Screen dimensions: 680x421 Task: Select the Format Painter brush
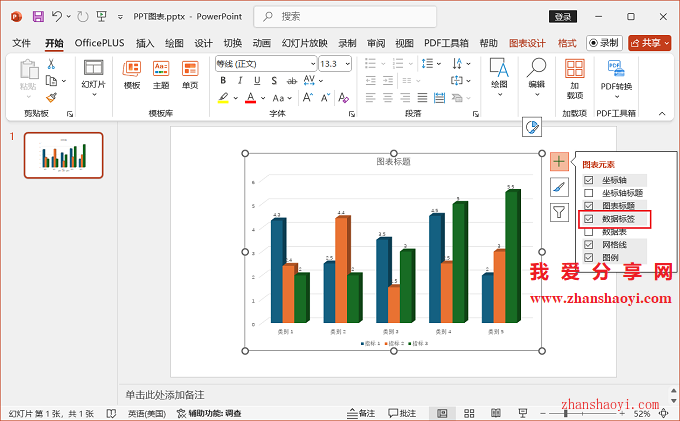51,98
